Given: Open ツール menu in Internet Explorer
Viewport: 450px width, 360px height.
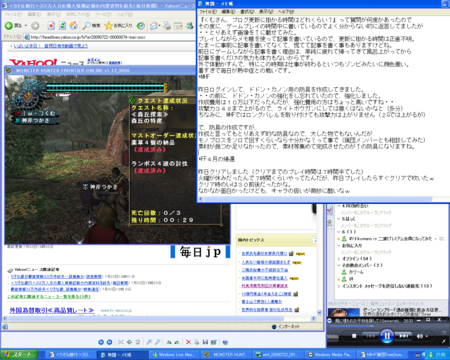Looking at the screenshot, I should click(103, 15).
